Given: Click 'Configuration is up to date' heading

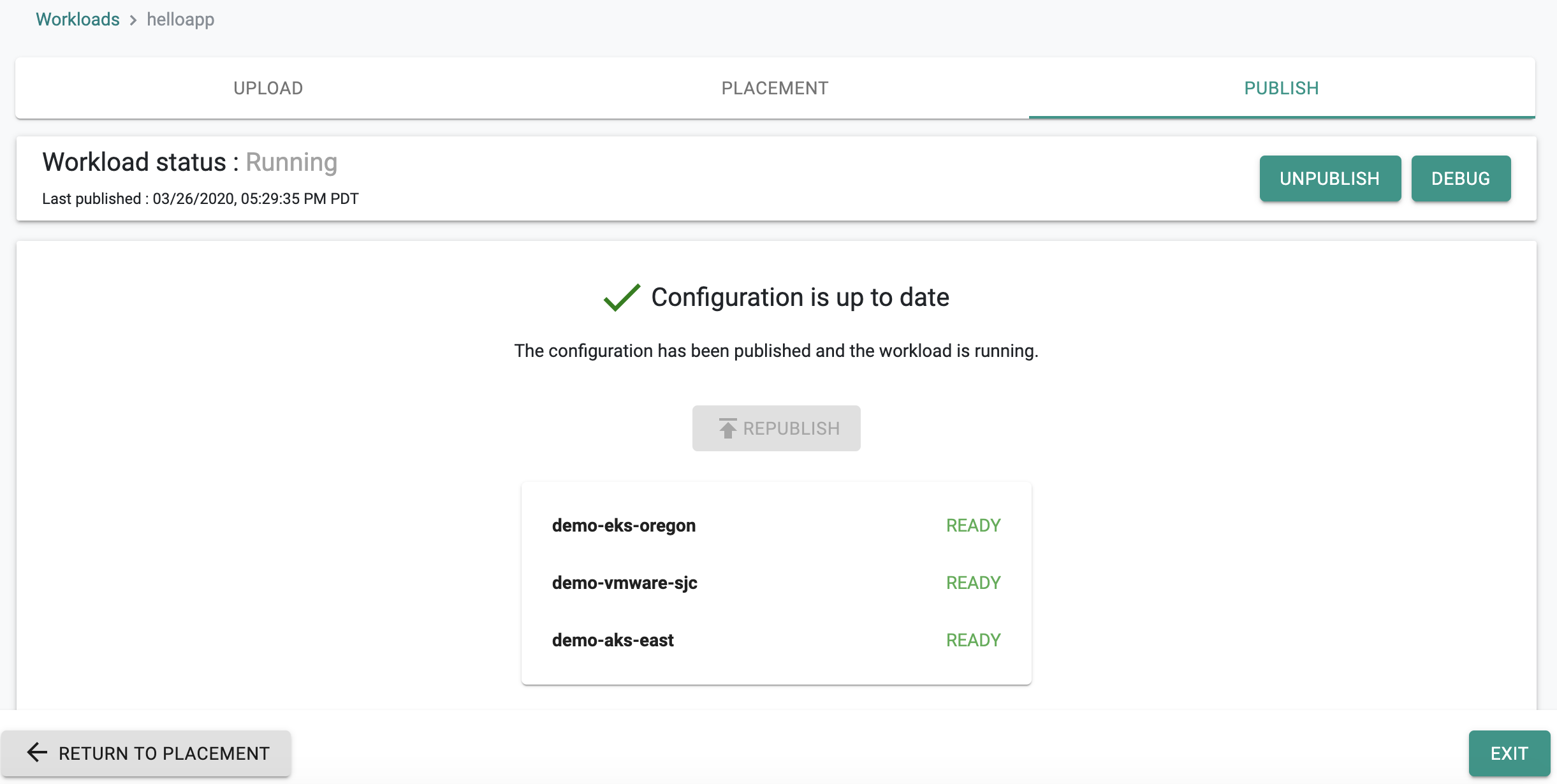Looking at the screenshot, I should (800, 297).
